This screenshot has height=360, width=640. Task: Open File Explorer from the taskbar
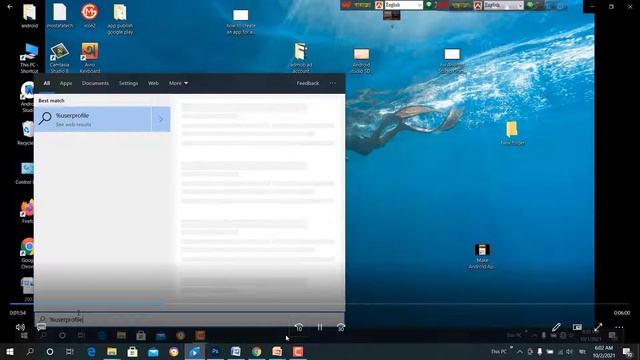coord(112,351)
